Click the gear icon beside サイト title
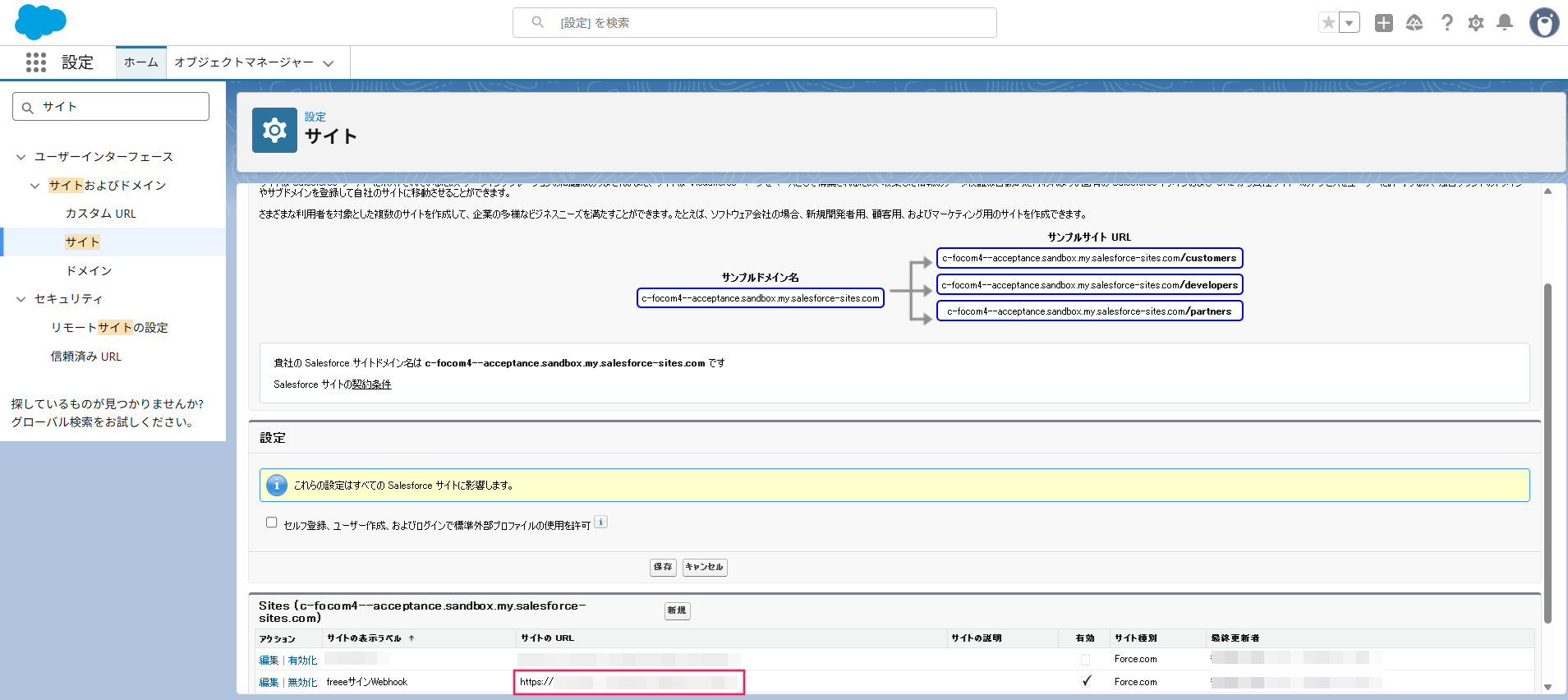Image resolution: width=1568 pixels, height=700 pixels. 274,130
